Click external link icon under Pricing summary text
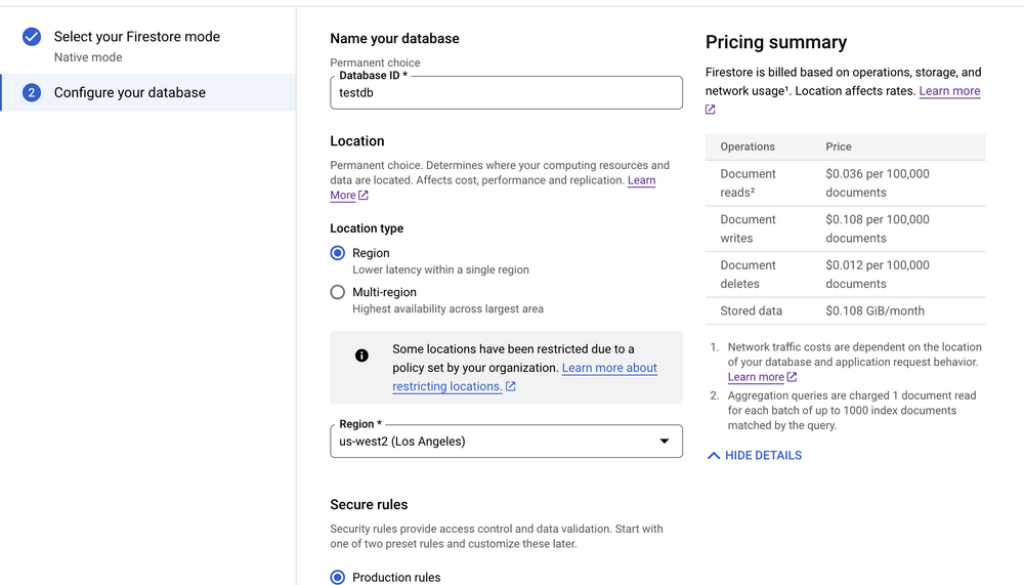Image resolution: width=1024 pixels, height=585 pixels. 710,110
